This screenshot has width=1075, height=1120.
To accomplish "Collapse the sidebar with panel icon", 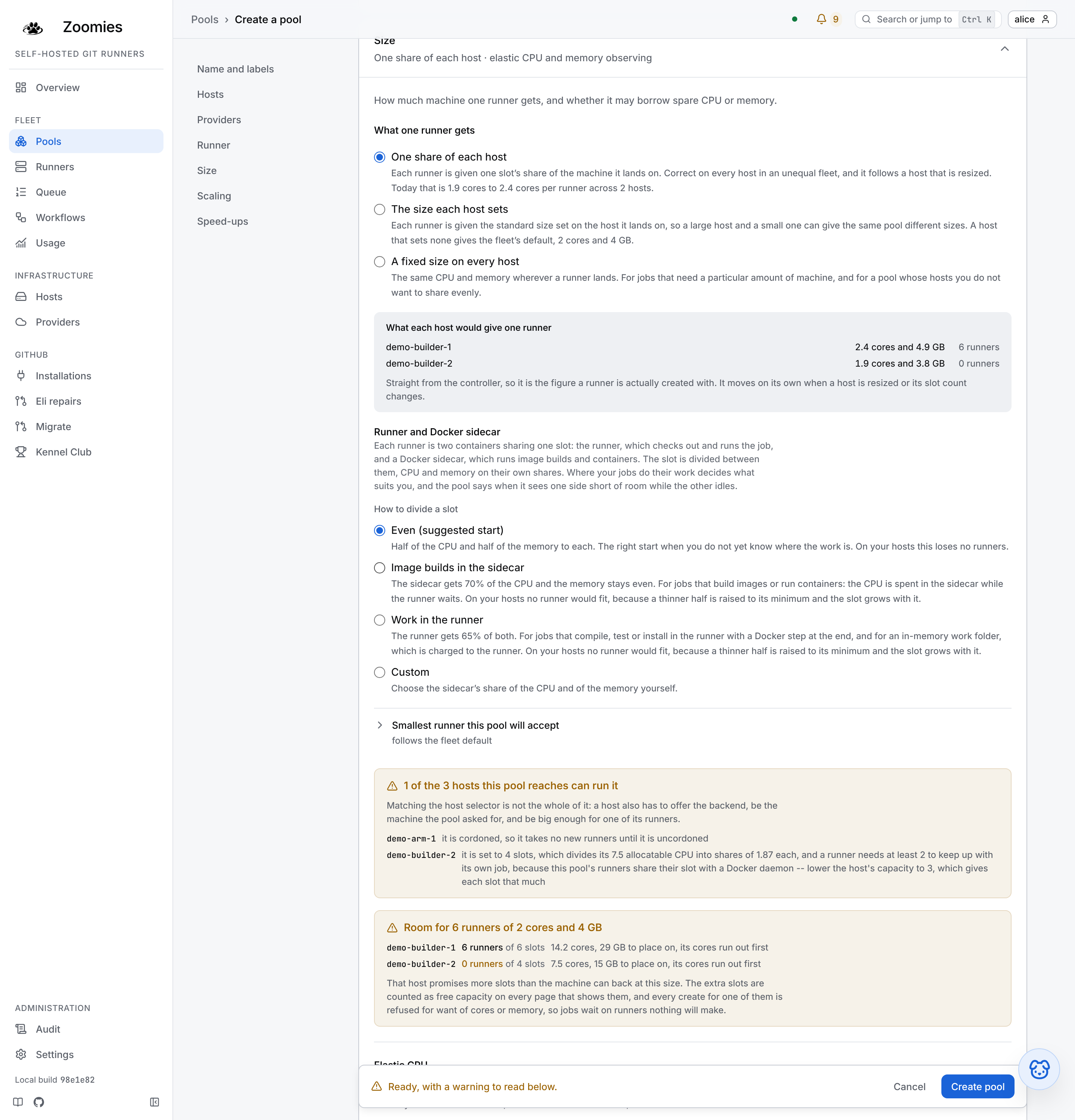I will tap(154, 1102).
